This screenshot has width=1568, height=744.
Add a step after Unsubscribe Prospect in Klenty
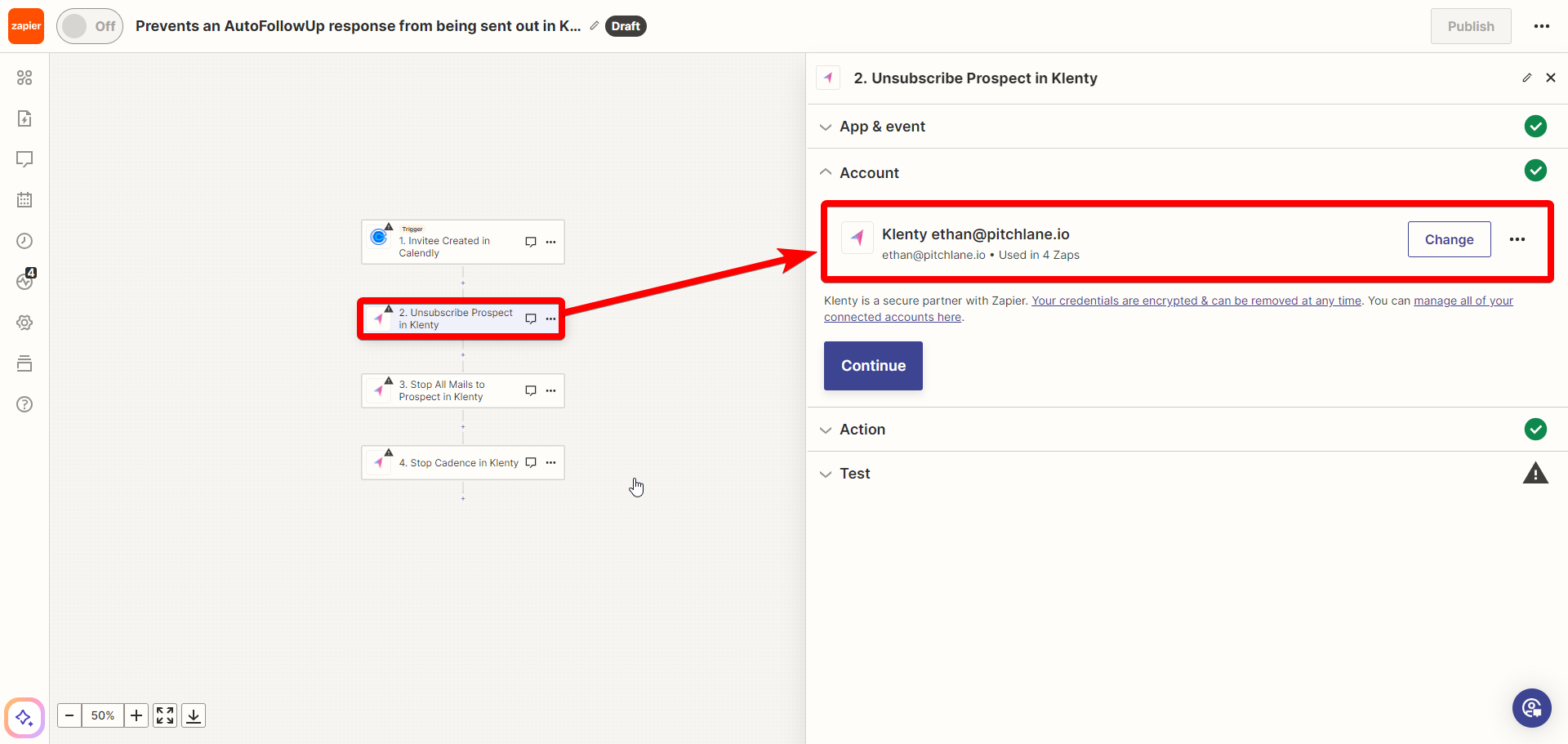tap(463, 354)
